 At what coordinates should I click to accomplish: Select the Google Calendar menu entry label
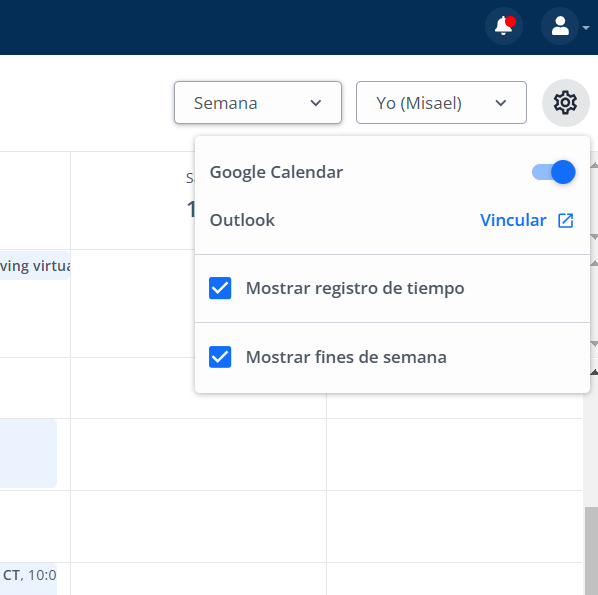coord(276,172)
